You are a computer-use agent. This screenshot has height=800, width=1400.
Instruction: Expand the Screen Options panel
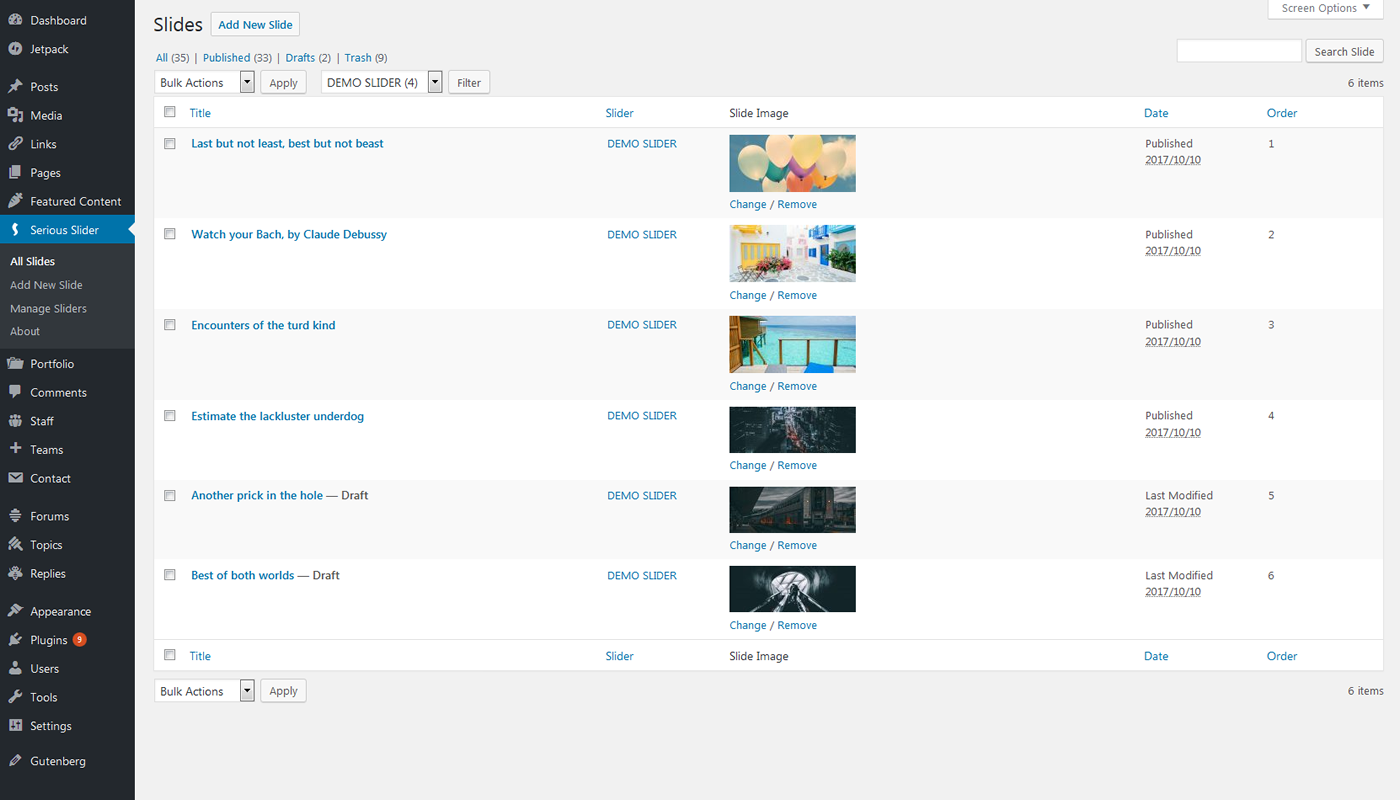tap(1325, 9)
